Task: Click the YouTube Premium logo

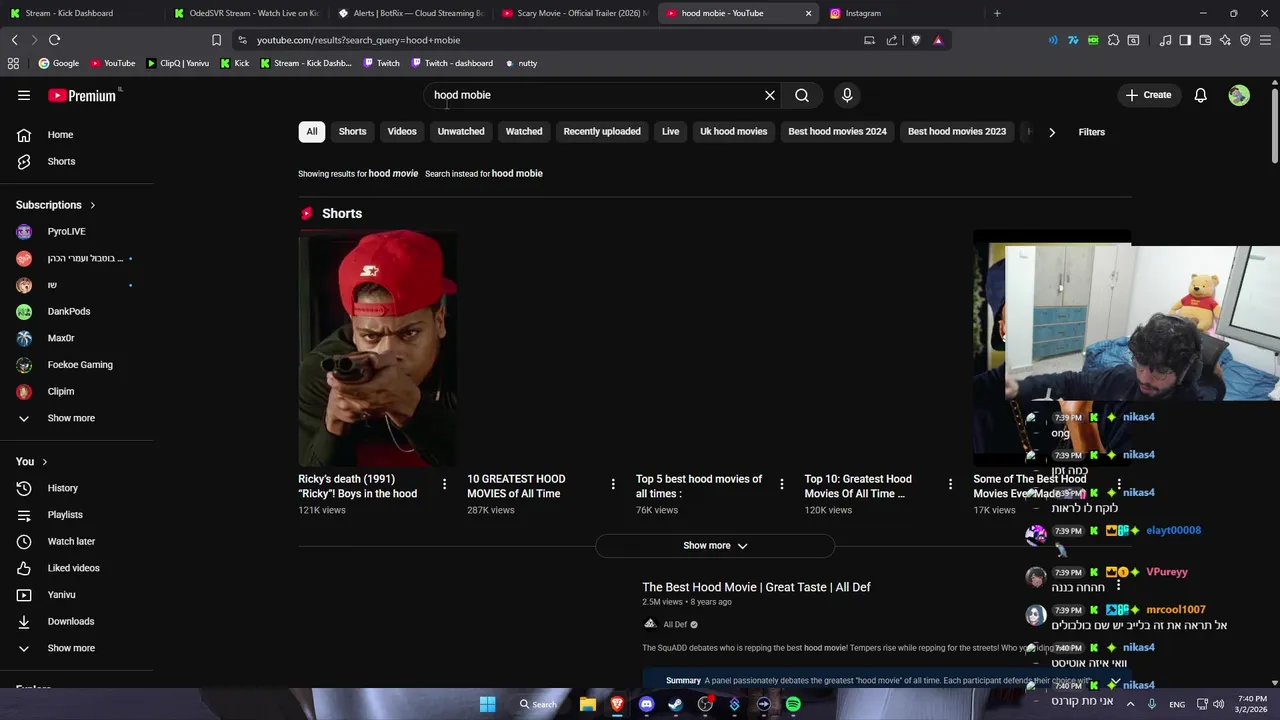Action: click(84, 95)
